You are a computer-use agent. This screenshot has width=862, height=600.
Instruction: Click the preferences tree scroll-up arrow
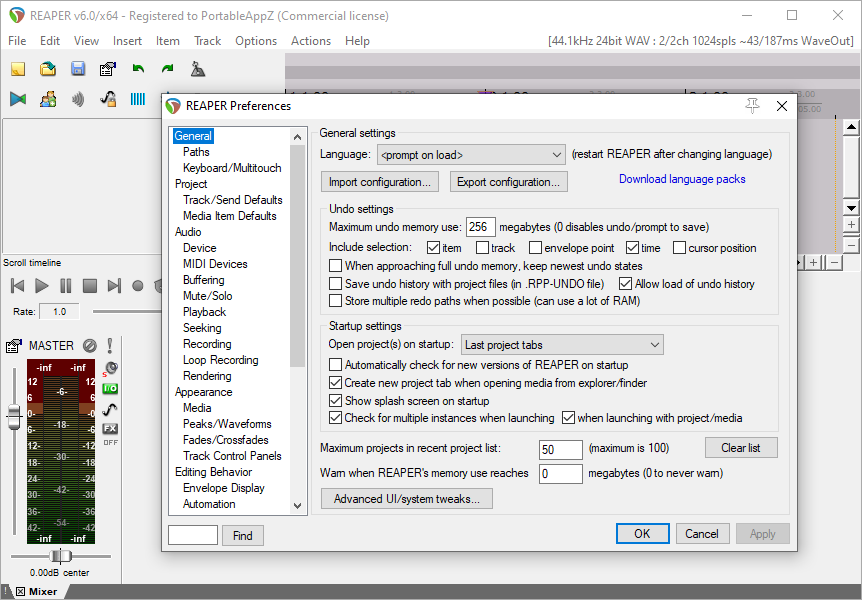[x=297, y=137]
